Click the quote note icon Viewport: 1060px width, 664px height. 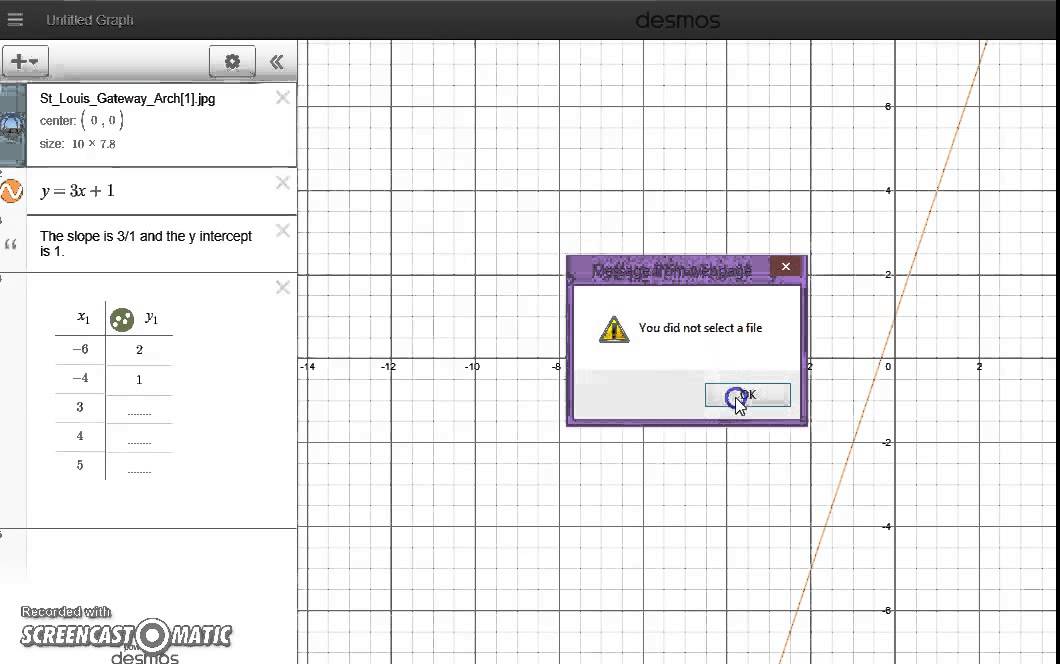click(x=10, y=244)
